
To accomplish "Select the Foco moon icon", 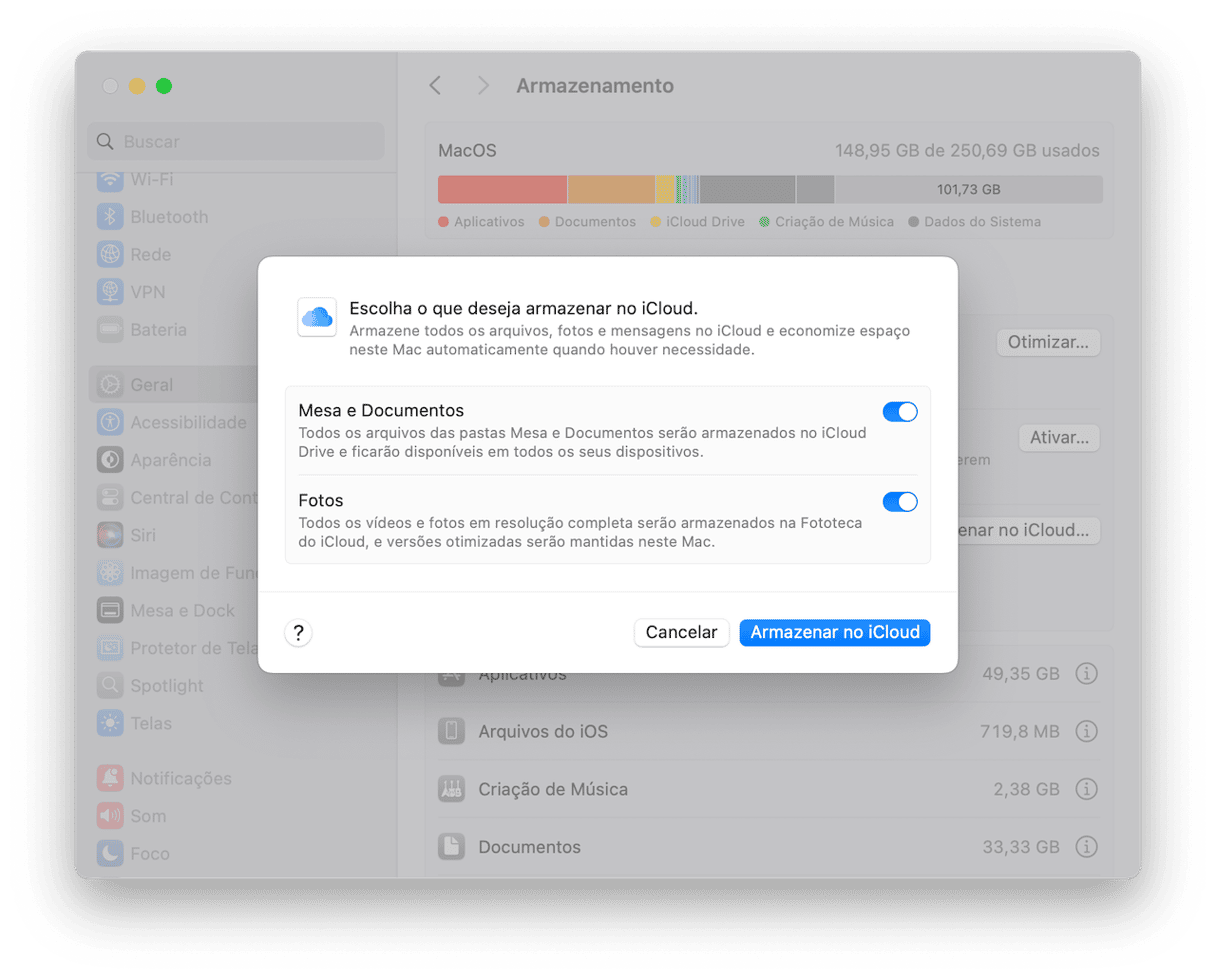I will [x=110, y=854].
